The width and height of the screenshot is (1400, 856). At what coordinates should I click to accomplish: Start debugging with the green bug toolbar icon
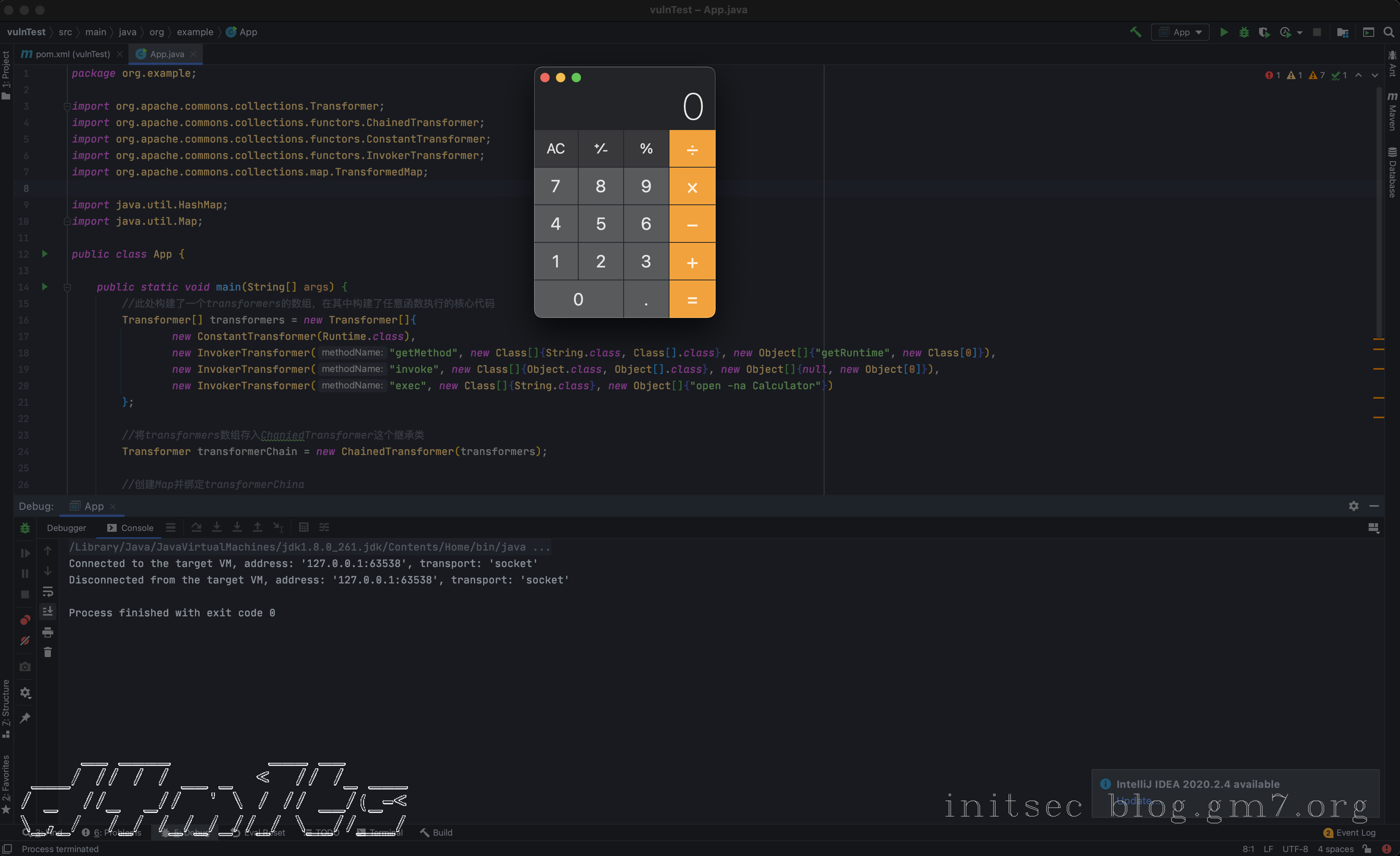[1244, 33]
